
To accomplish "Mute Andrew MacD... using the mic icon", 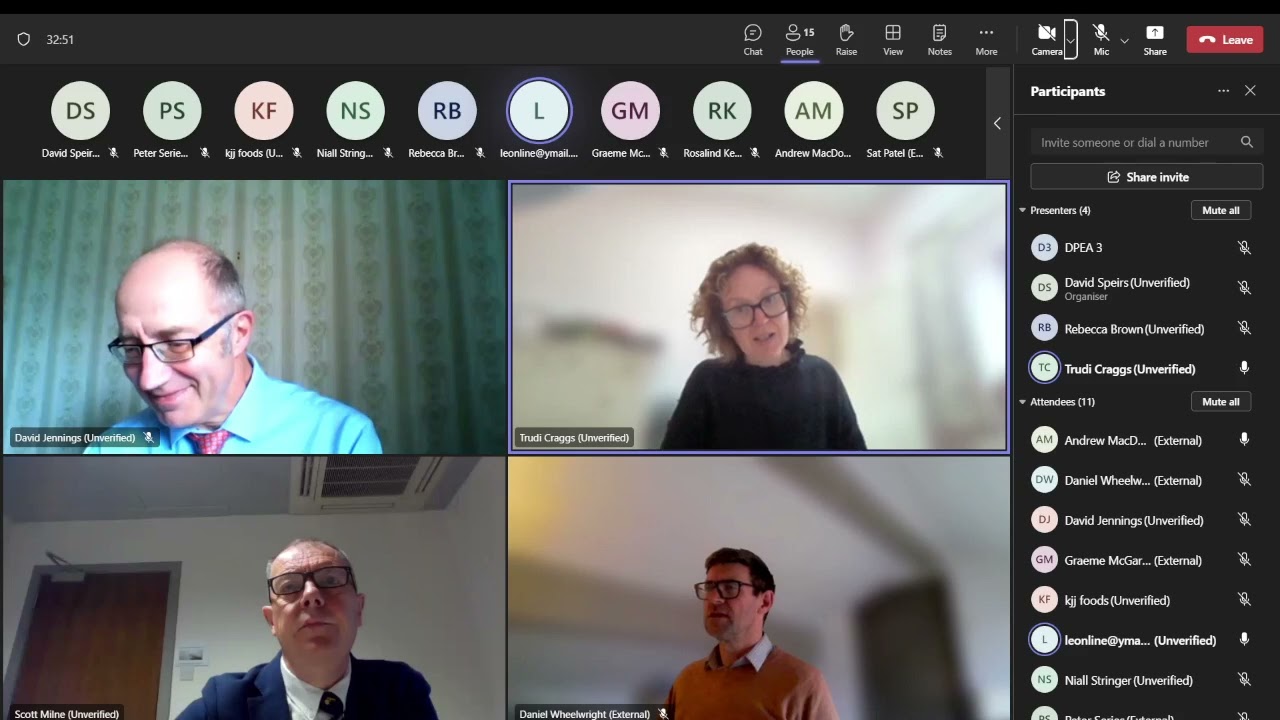I will [1244, 440].
